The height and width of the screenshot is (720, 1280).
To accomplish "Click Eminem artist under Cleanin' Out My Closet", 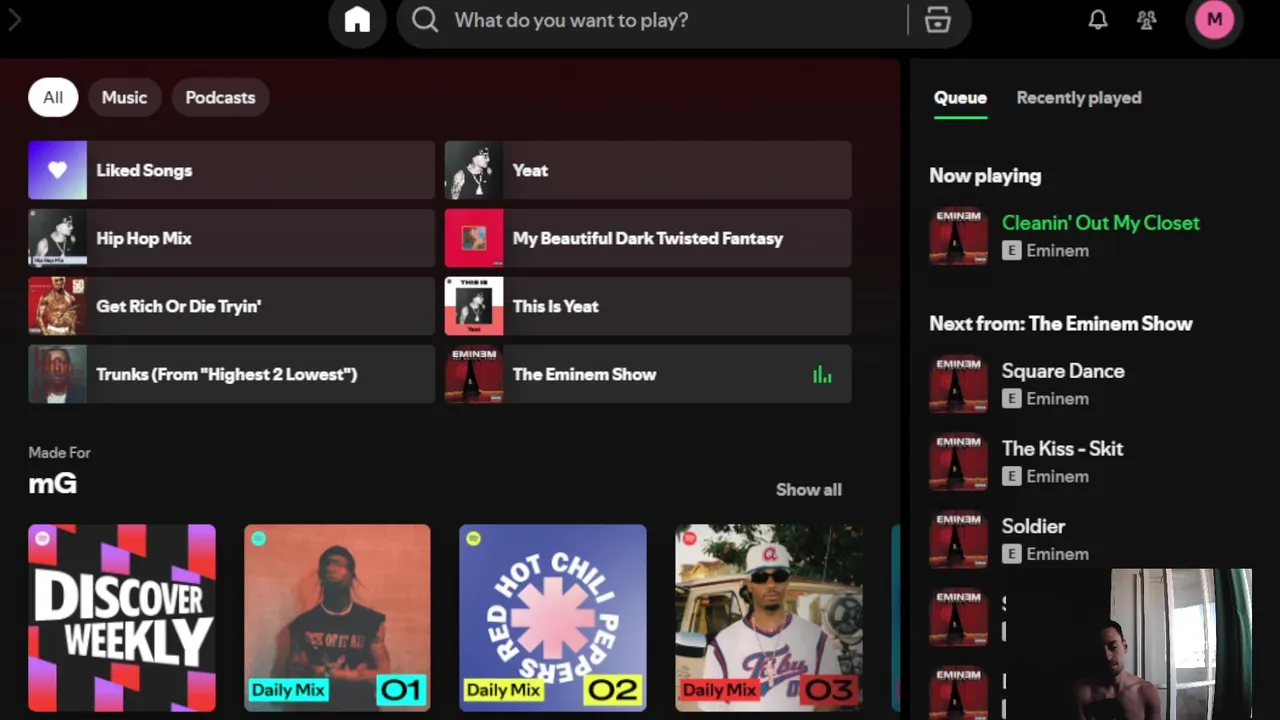I will coord(1057,251).
